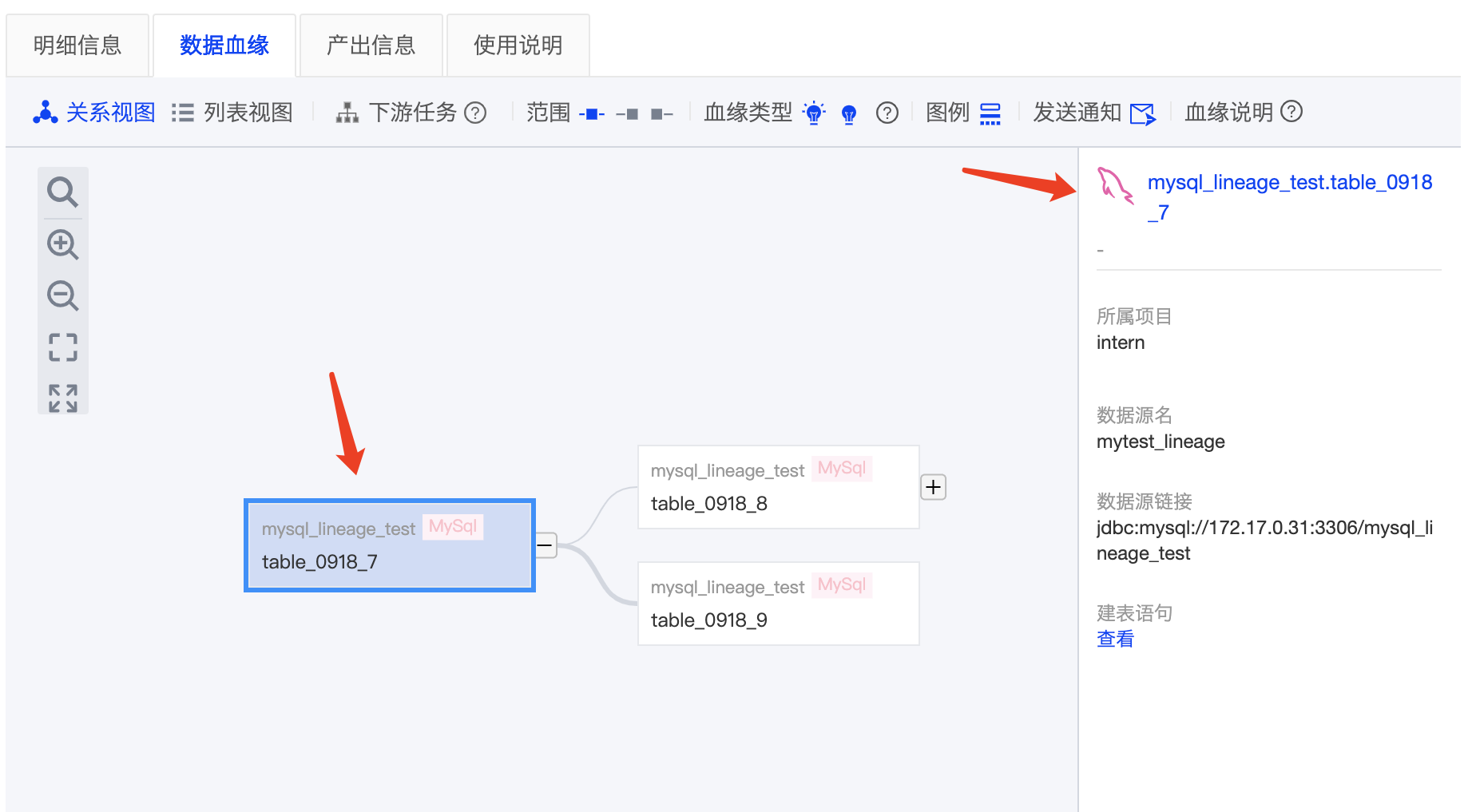Click the MySQL dolphin icon in details
The width and height of the screenshot is (1472, 812).
pos(1115,185)
